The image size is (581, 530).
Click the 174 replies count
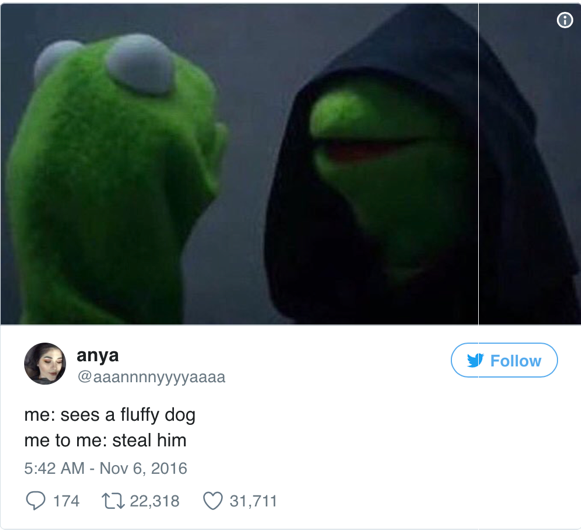pos(66,501)
